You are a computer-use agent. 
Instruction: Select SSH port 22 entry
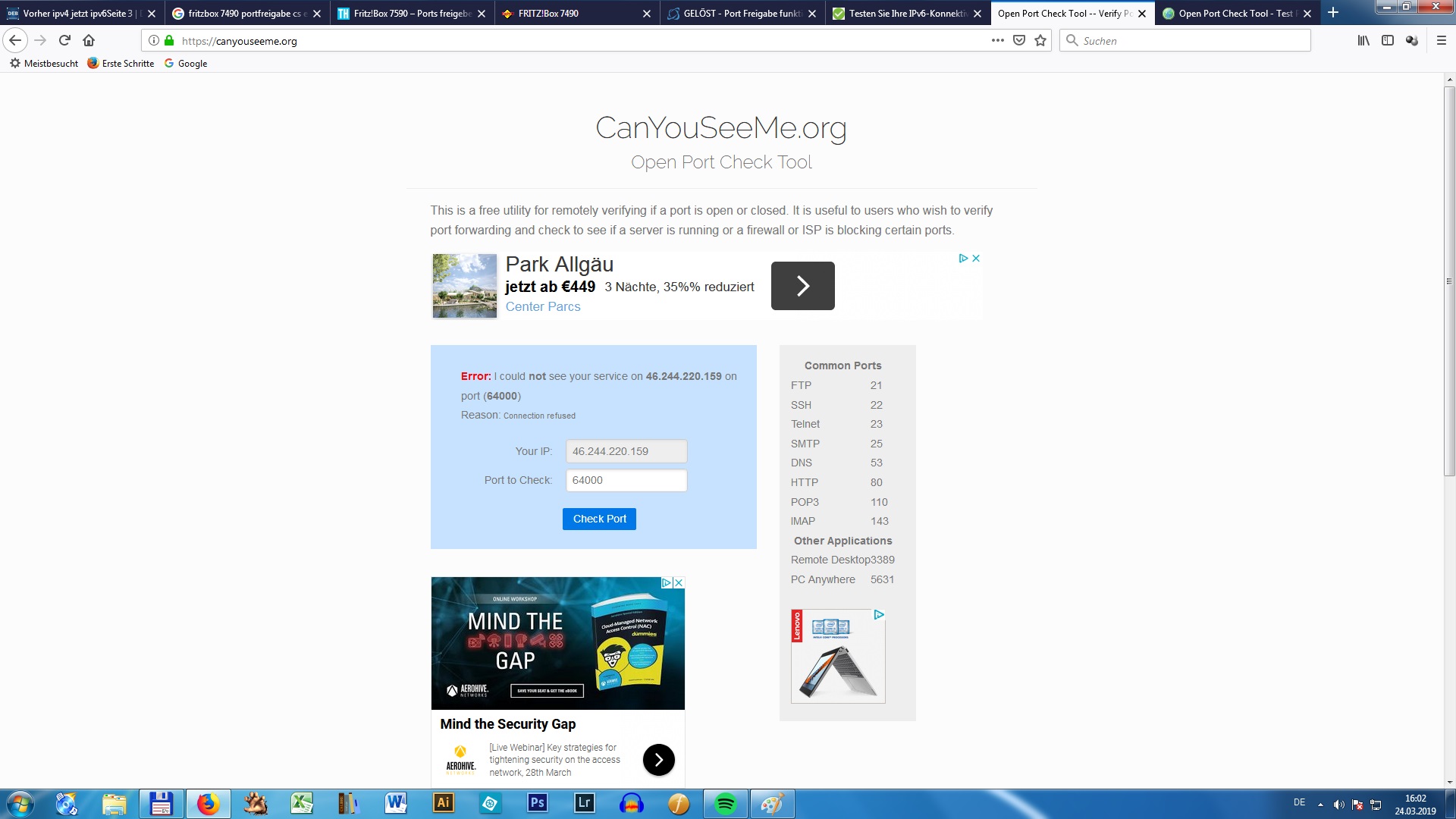836,405
